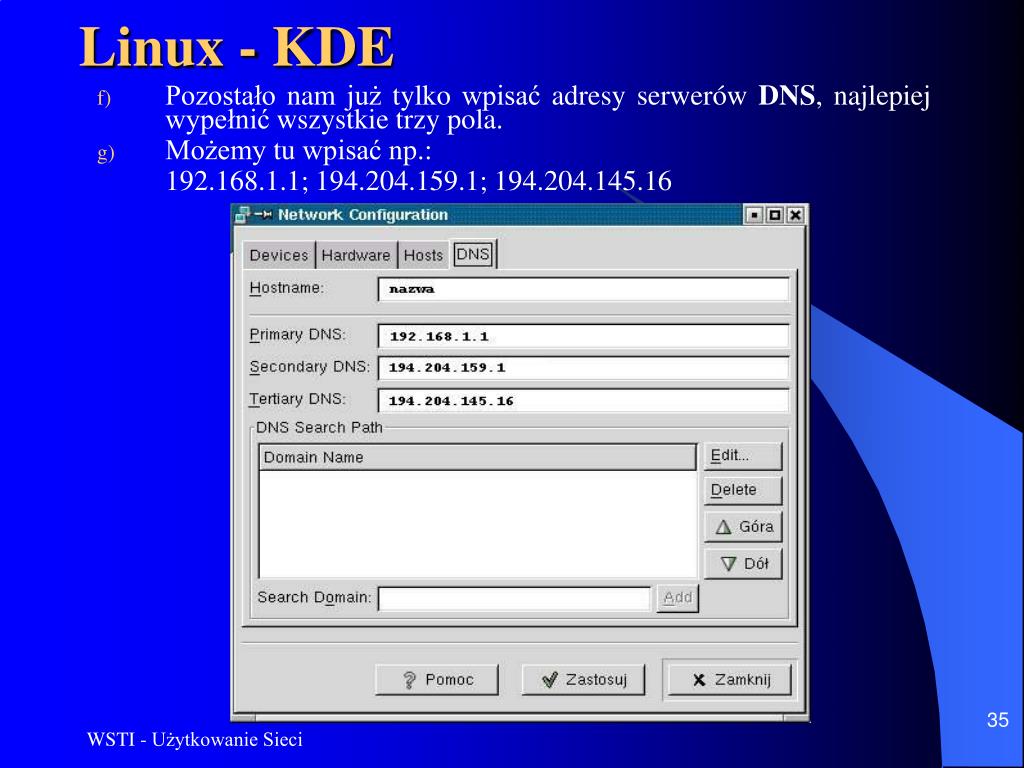Select the Hosts tab
The height and width of the screenshot is (768, 1024).
click(423, 255)
